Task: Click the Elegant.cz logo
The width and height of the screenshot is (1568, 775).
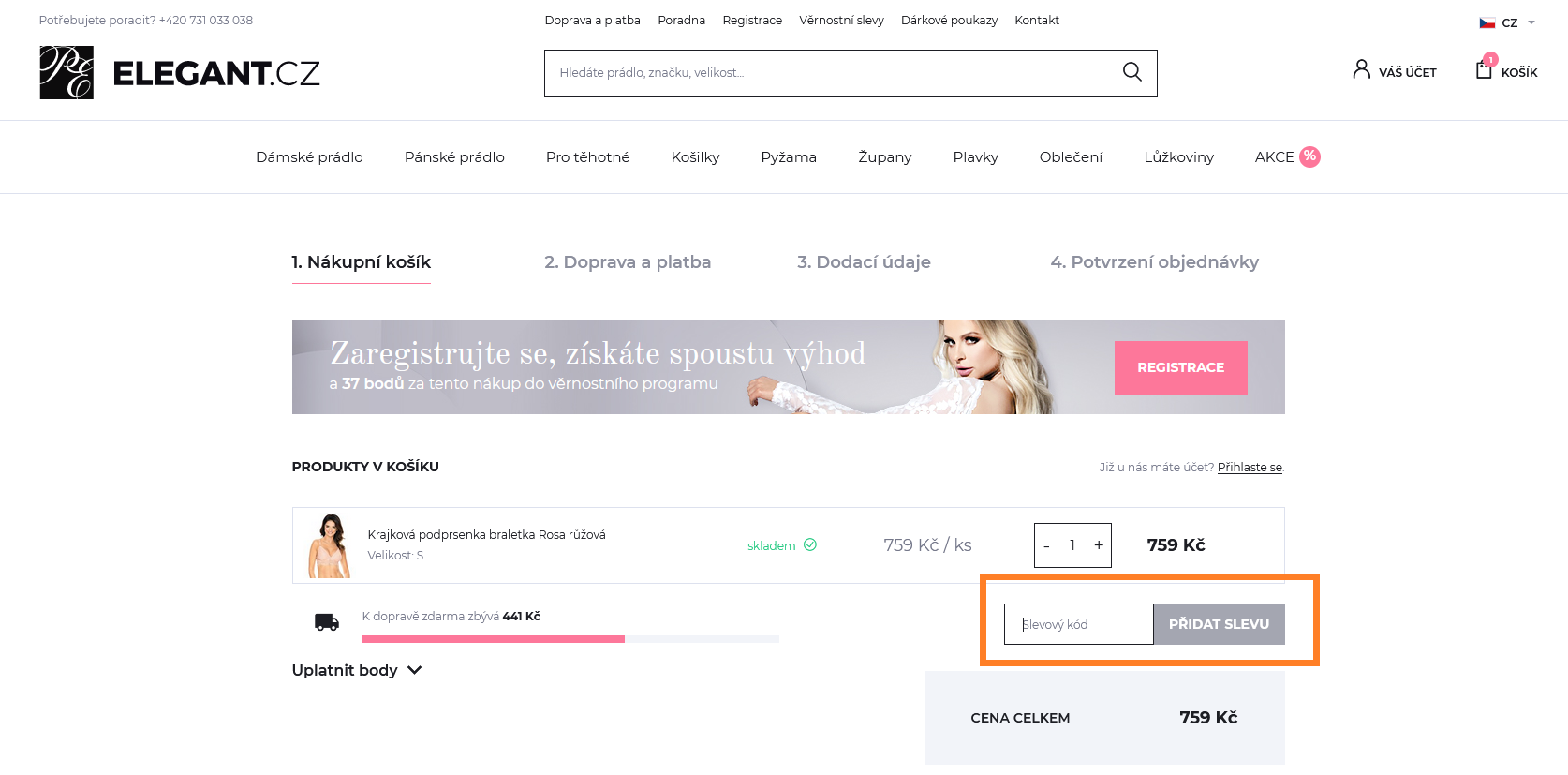Action: [x=179, y=73]
